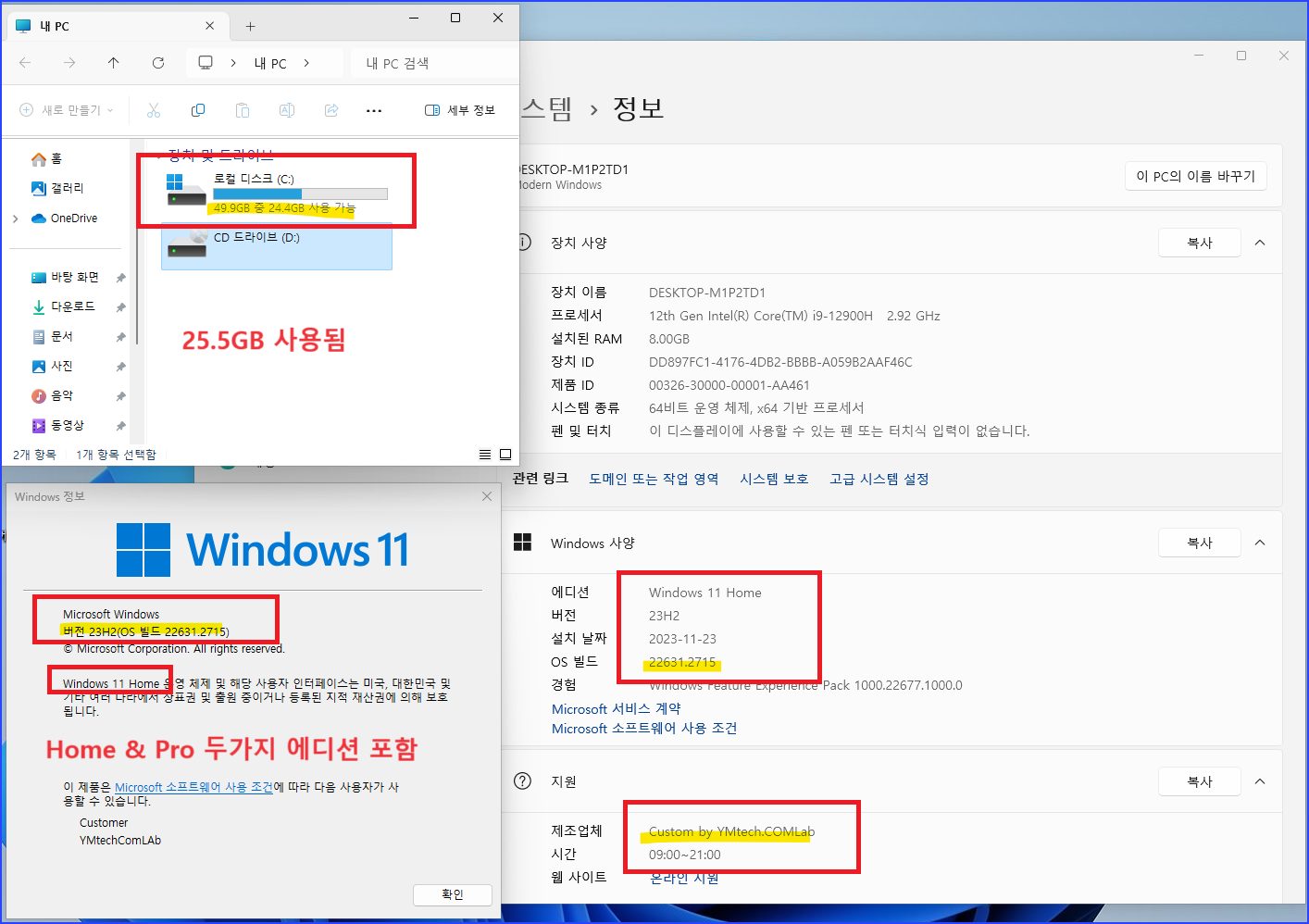Switch Explorer to large thumbnails view
This screenshot has width=1309, height=924.
tap(505, 455)
